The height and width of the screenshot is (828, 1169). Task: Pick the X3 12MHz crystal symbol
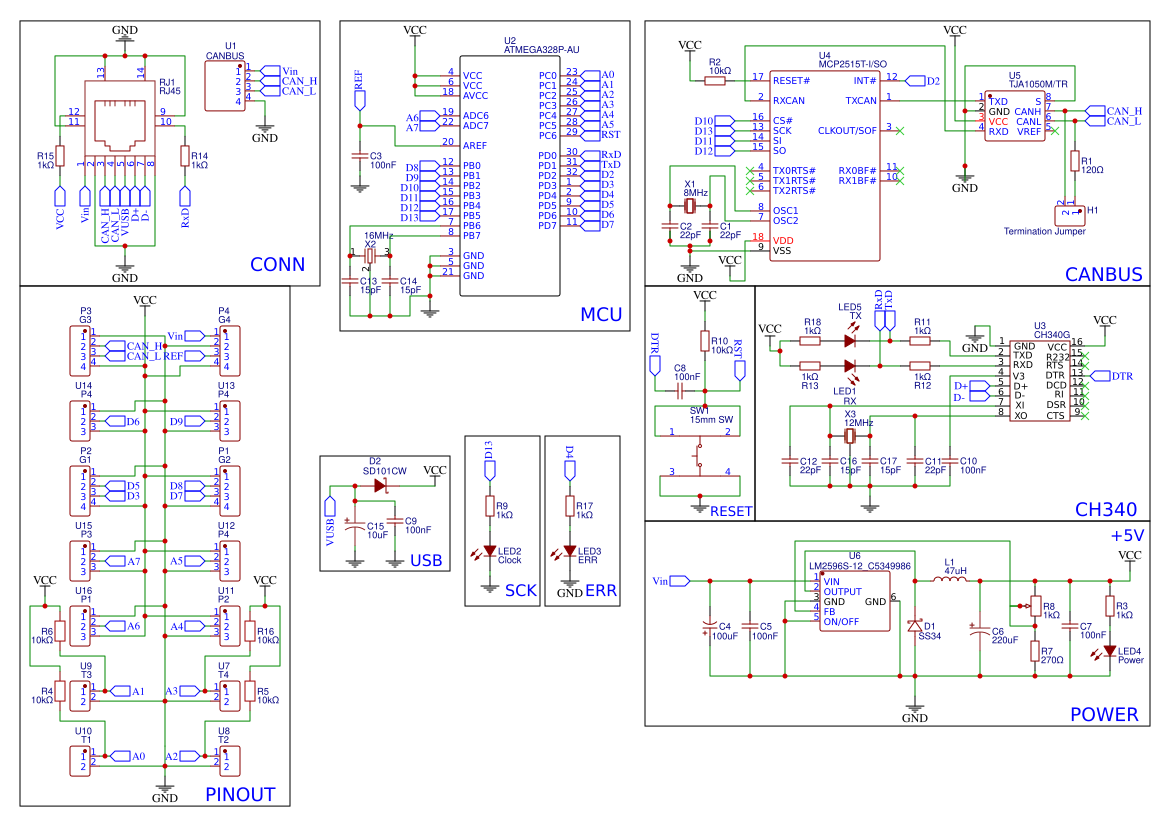[849, 436]
